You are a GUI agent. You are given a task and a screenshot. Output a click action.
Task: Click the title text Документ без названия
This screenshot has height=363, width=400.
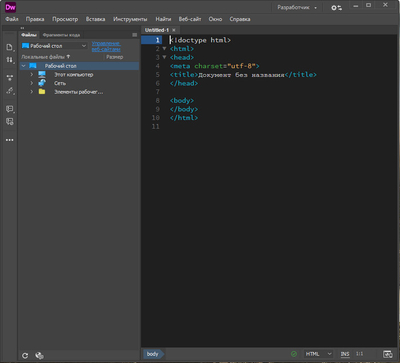pyautogui.click(x=241, y=75)
